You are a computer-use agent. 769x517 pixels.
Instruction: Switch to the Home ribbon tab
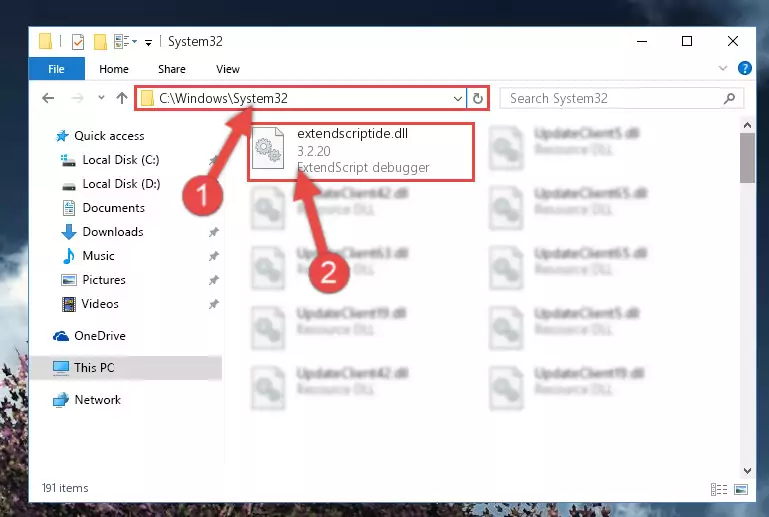[x=114, y=69]
